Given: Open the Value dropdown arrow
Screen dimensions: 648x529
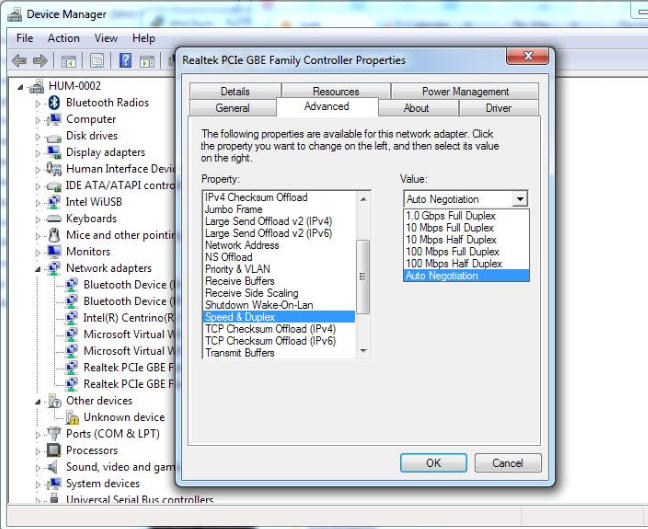Looking at the screenshot, I should 519,199.
